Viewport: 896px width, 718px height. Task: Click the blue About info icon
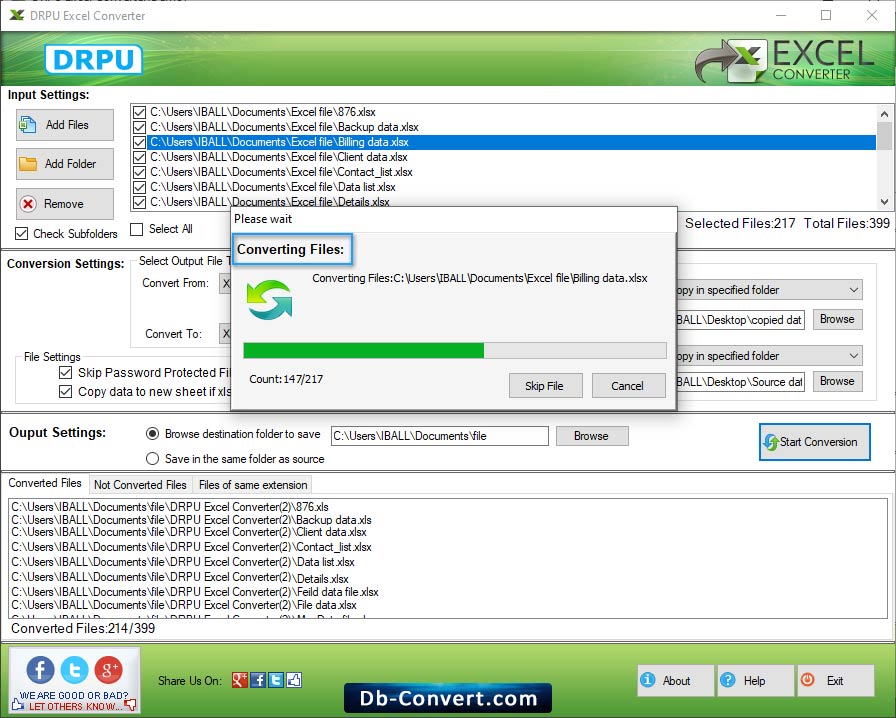pos(647,680)
